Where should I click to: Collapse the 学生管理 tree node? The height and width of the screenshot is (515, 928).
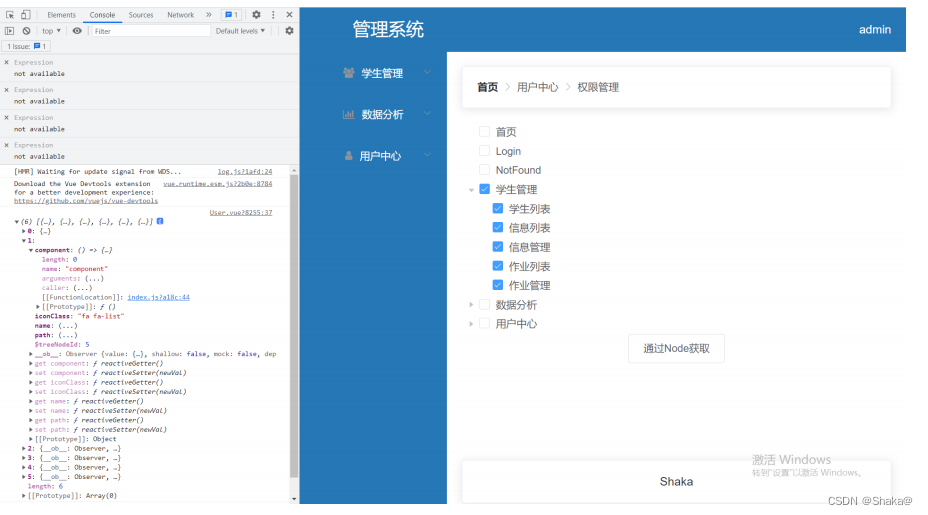471,190
